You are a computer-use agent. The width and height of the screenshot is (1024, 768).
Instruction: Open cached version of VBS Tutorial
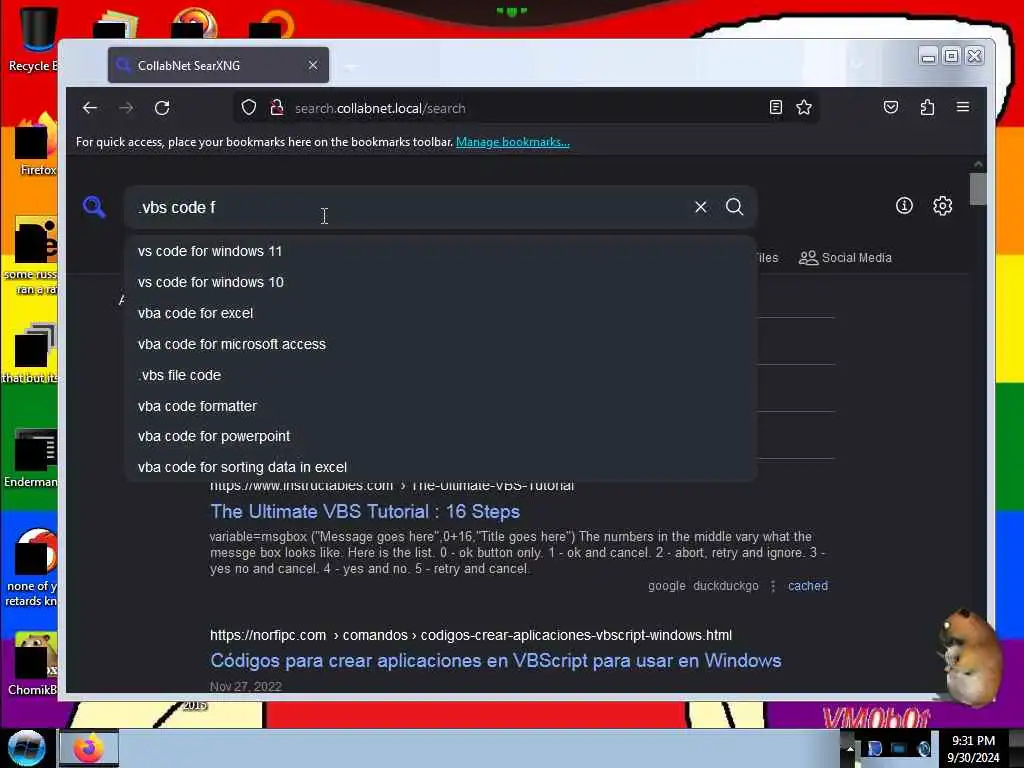[808, 586]
